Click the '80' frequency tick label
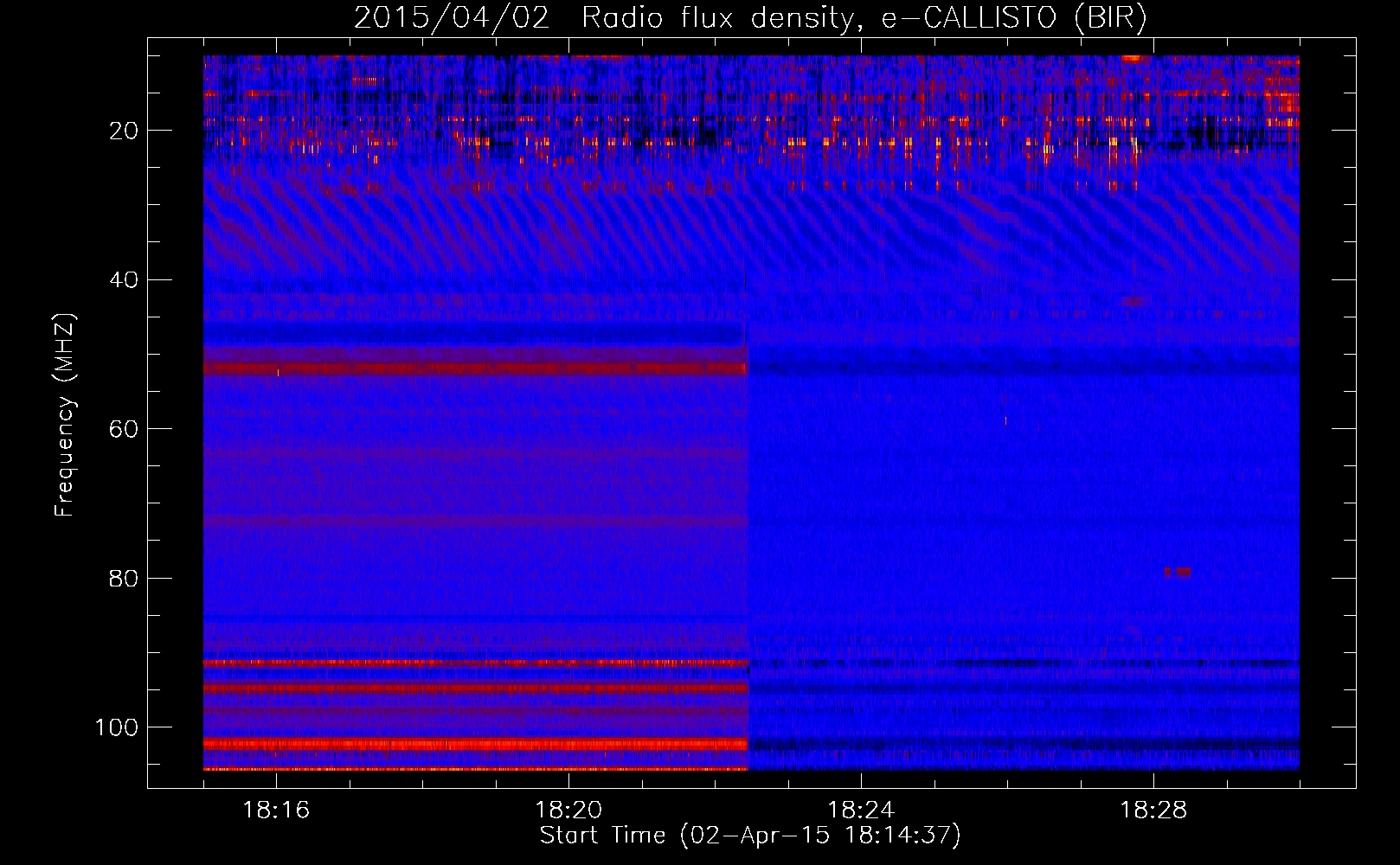Image resolution: width=1400 pixels, height=865 pixels. tap(125, 578)
